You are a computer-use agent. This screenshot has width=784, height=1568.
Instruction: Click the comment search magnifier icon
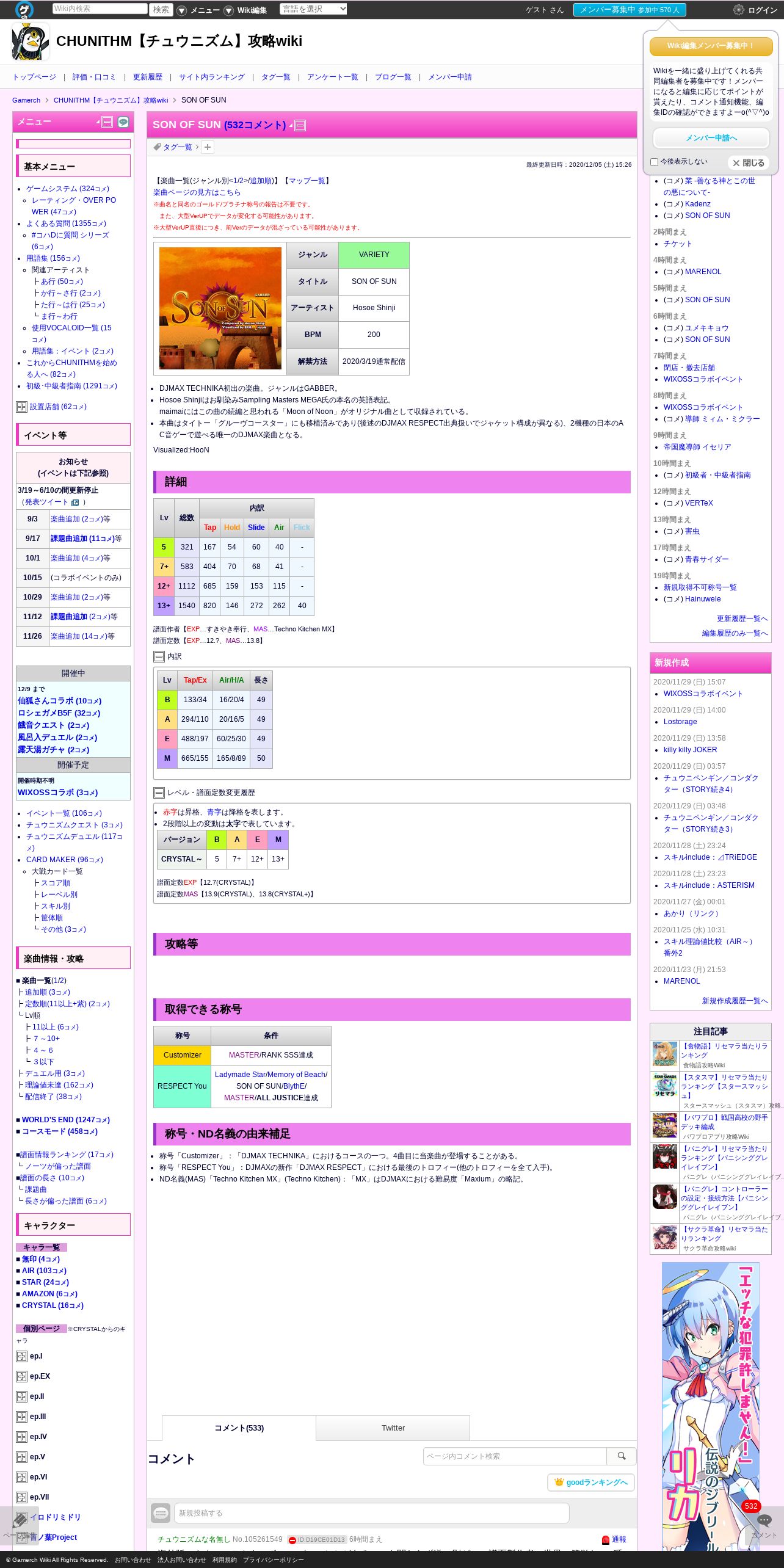(x=622, y=1456)
